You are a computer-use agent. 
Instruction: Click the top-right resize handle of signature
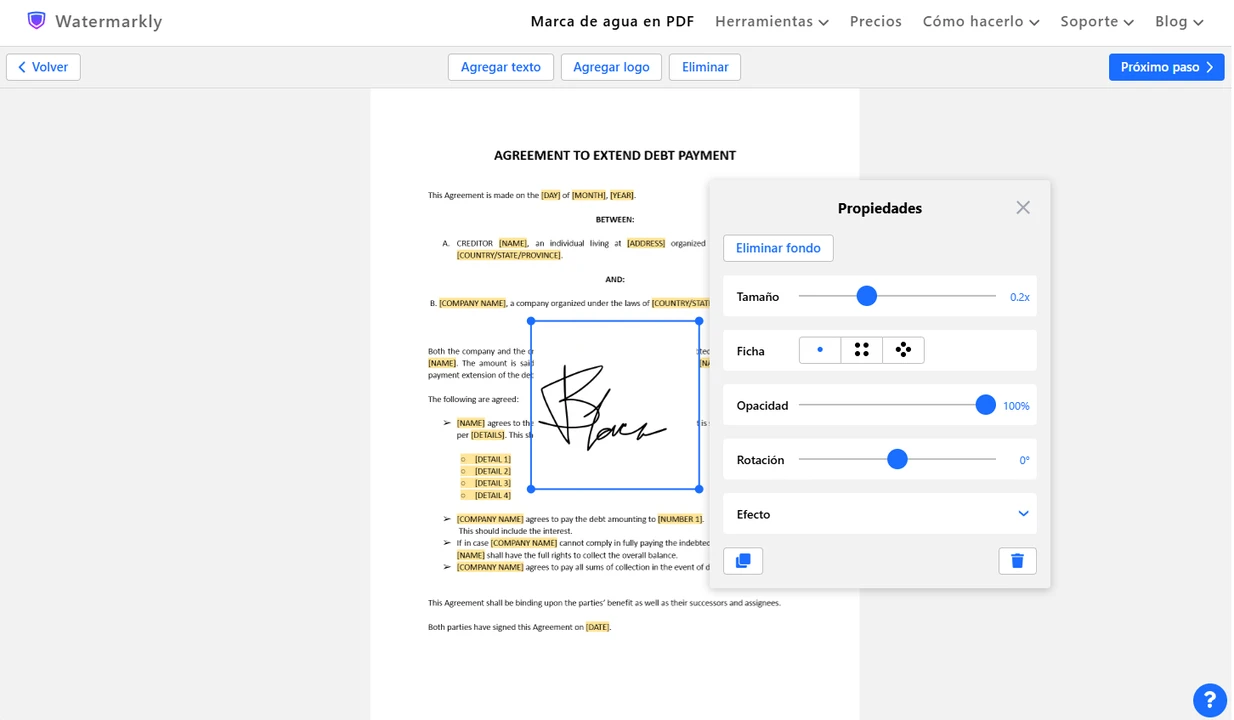[699, 321]
